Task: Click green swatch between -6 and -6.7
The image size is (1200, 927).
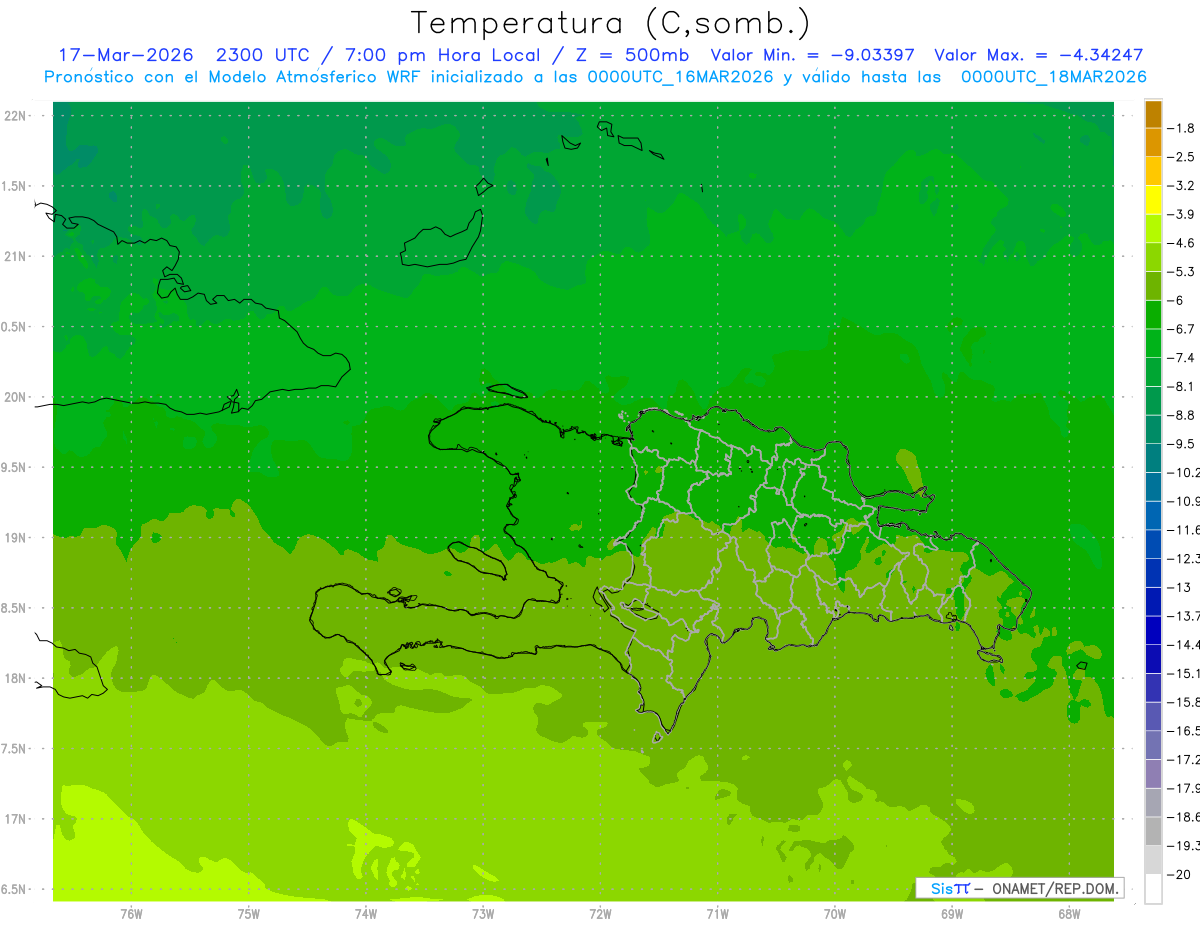Action: click(x=1153, y=315)
